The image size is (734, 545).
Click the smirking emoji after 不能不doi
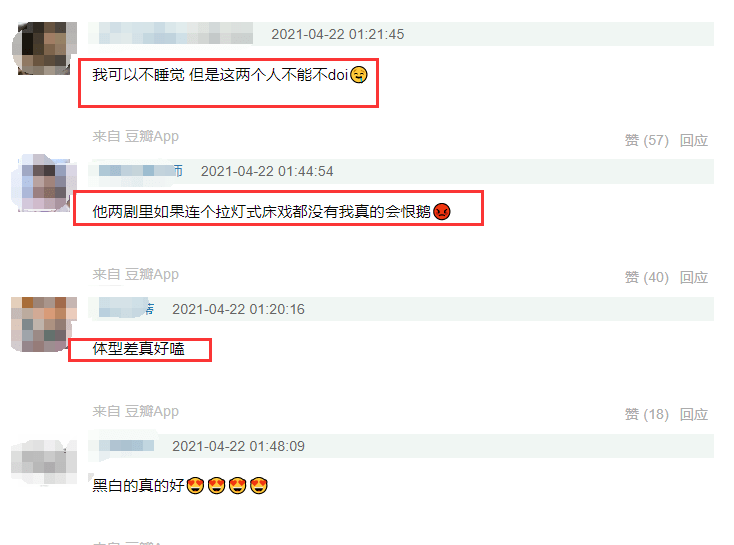[x=359, y=75]
